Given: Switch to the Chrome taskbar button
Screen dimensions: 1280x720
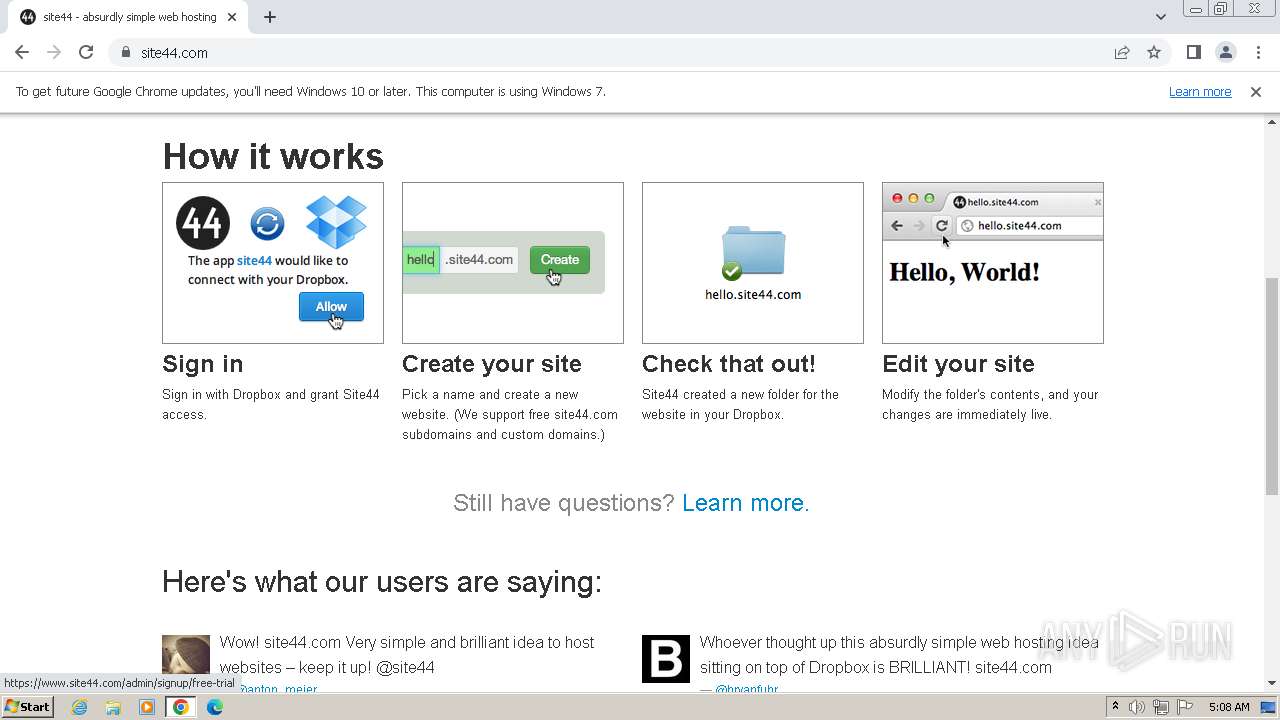Looking at the screenshot, I should (181, 707).
